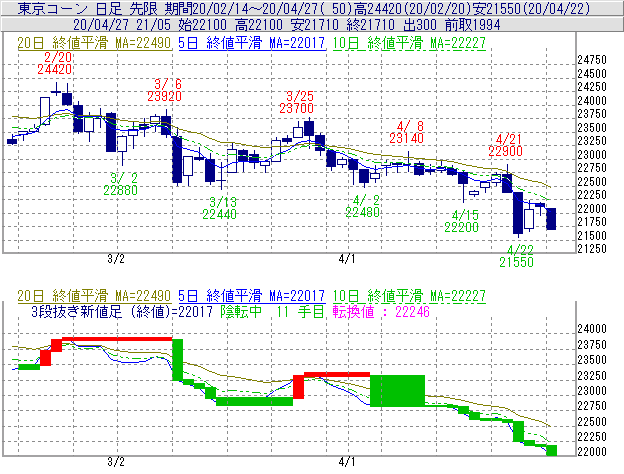Click the 4/21 high label 22900
Screen dimensions: 624x474
pos(505,151)
